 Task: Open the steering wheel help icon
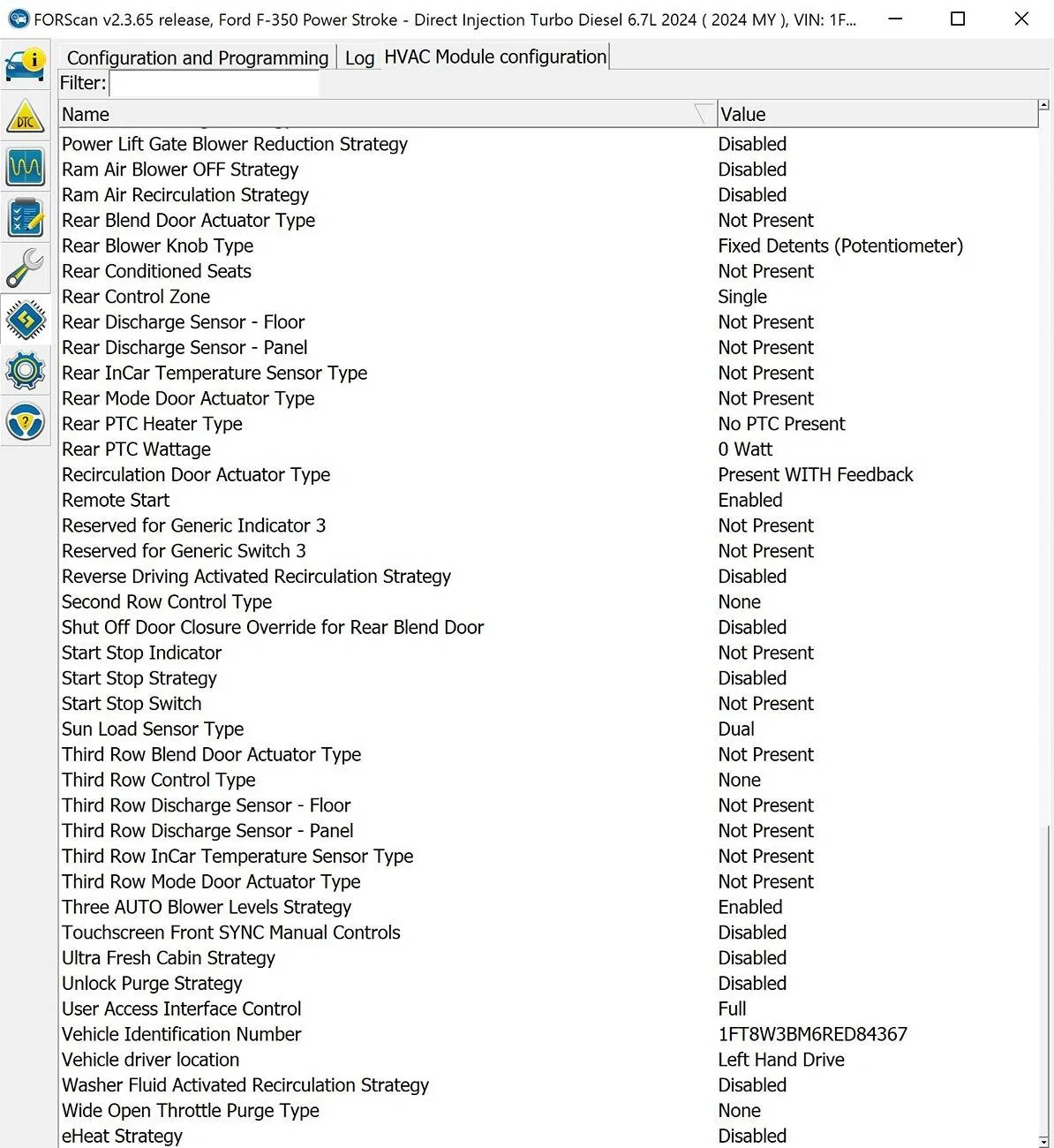click(26, 421)
